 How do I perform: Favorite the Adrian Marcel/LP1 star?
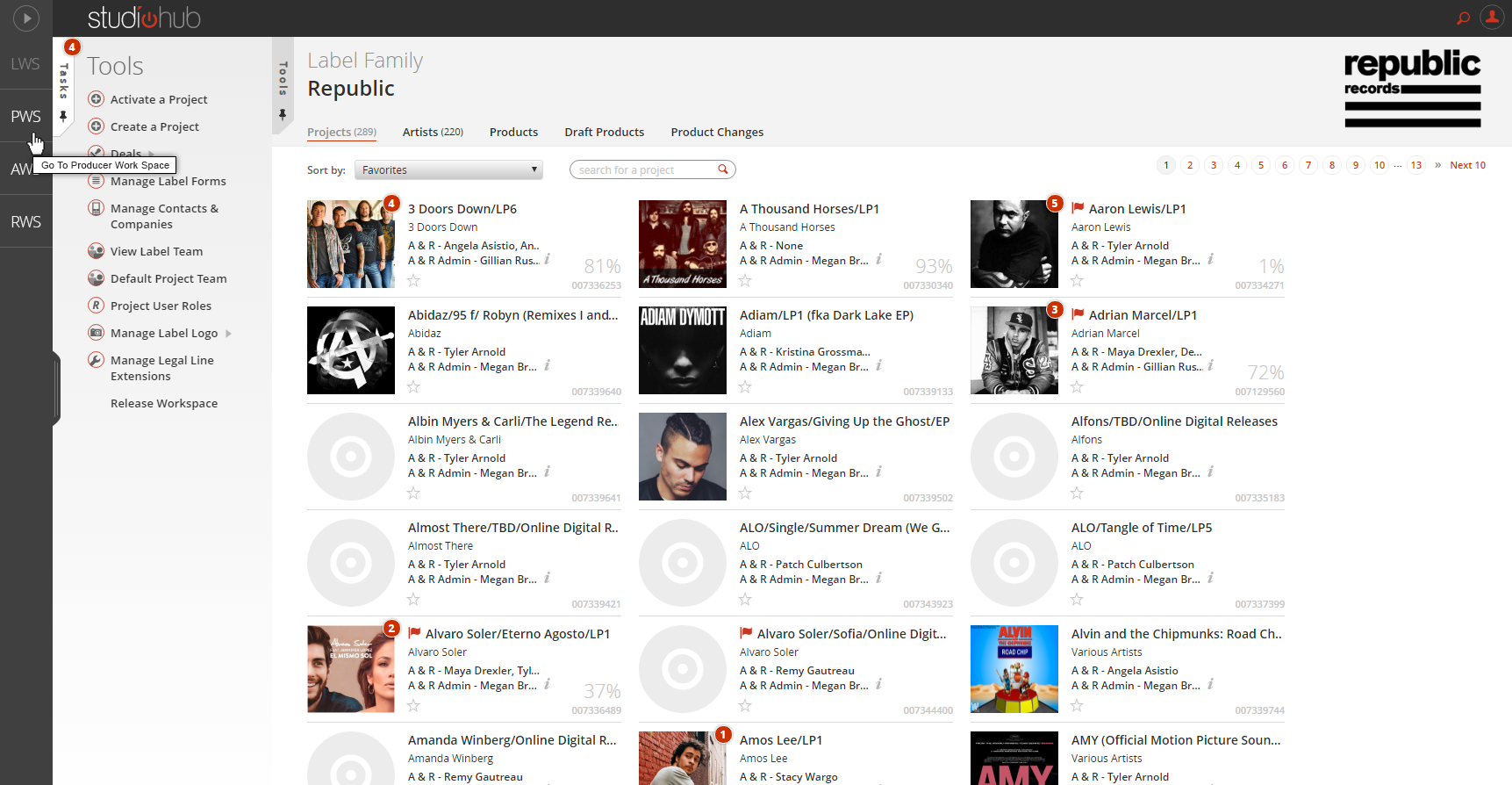click(x=1077, y=387)
